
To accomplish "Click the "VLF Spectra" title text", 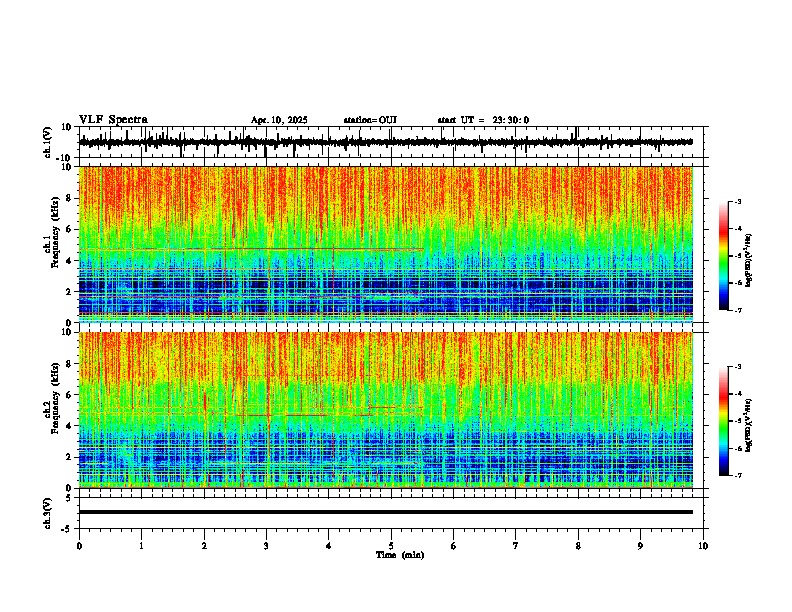I will tap(113, 119).
